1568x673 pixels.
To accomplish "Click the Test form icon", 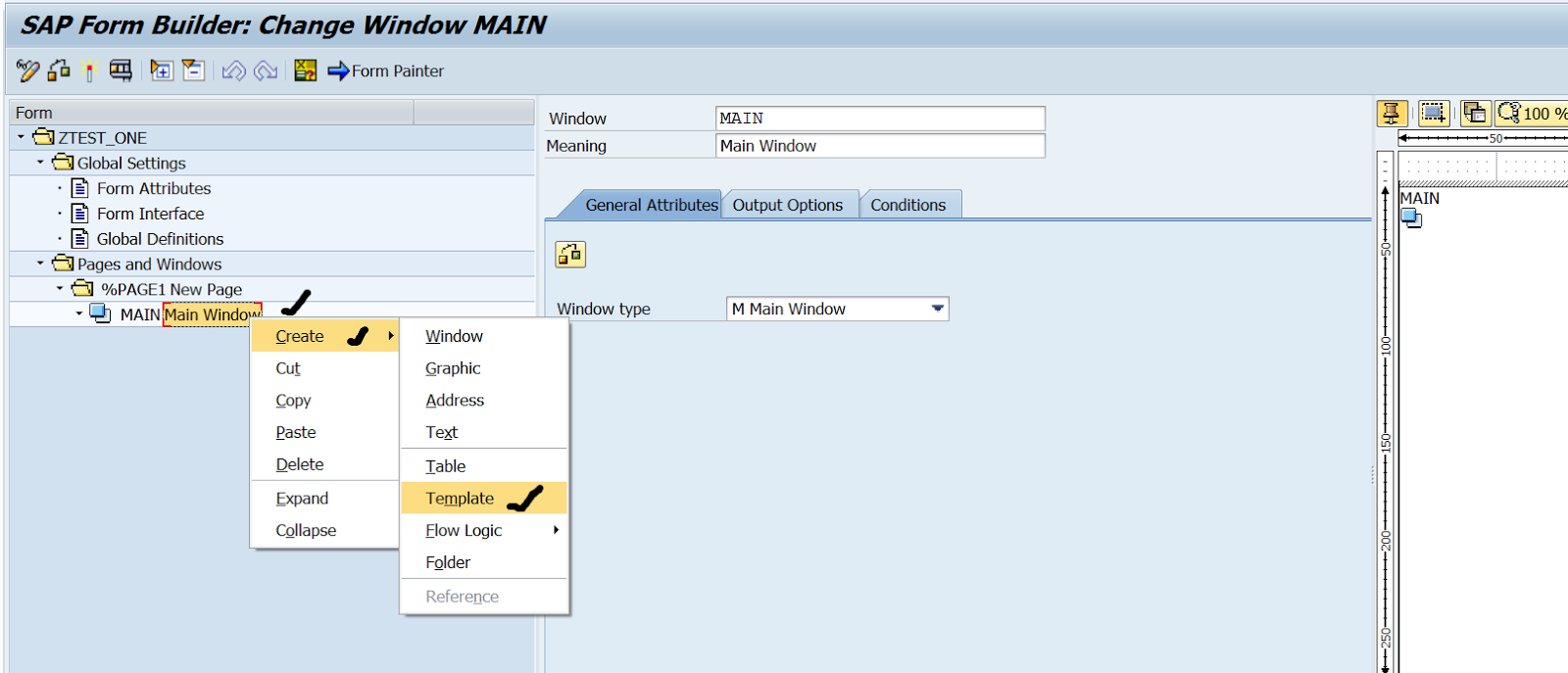I will pyautogui.click(x=121, y=71).
